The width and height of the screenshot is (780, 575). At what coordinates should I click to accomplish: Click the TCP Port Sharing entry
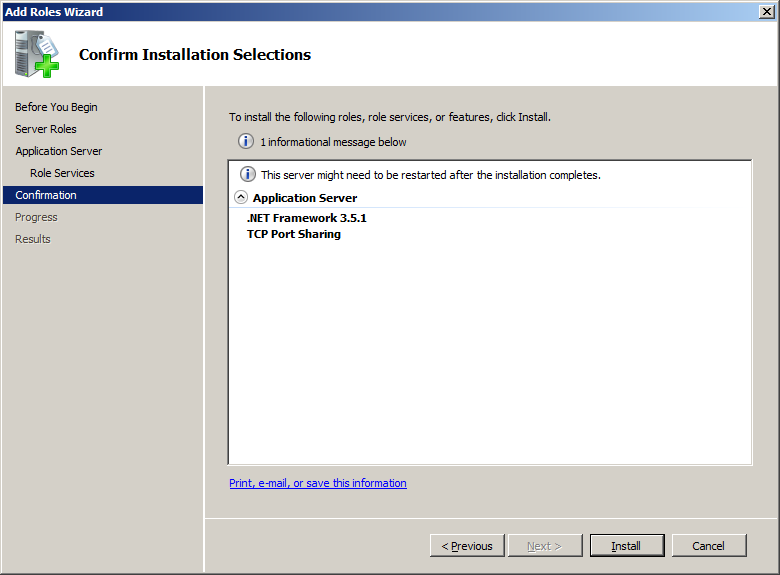[x=294, y=234]
